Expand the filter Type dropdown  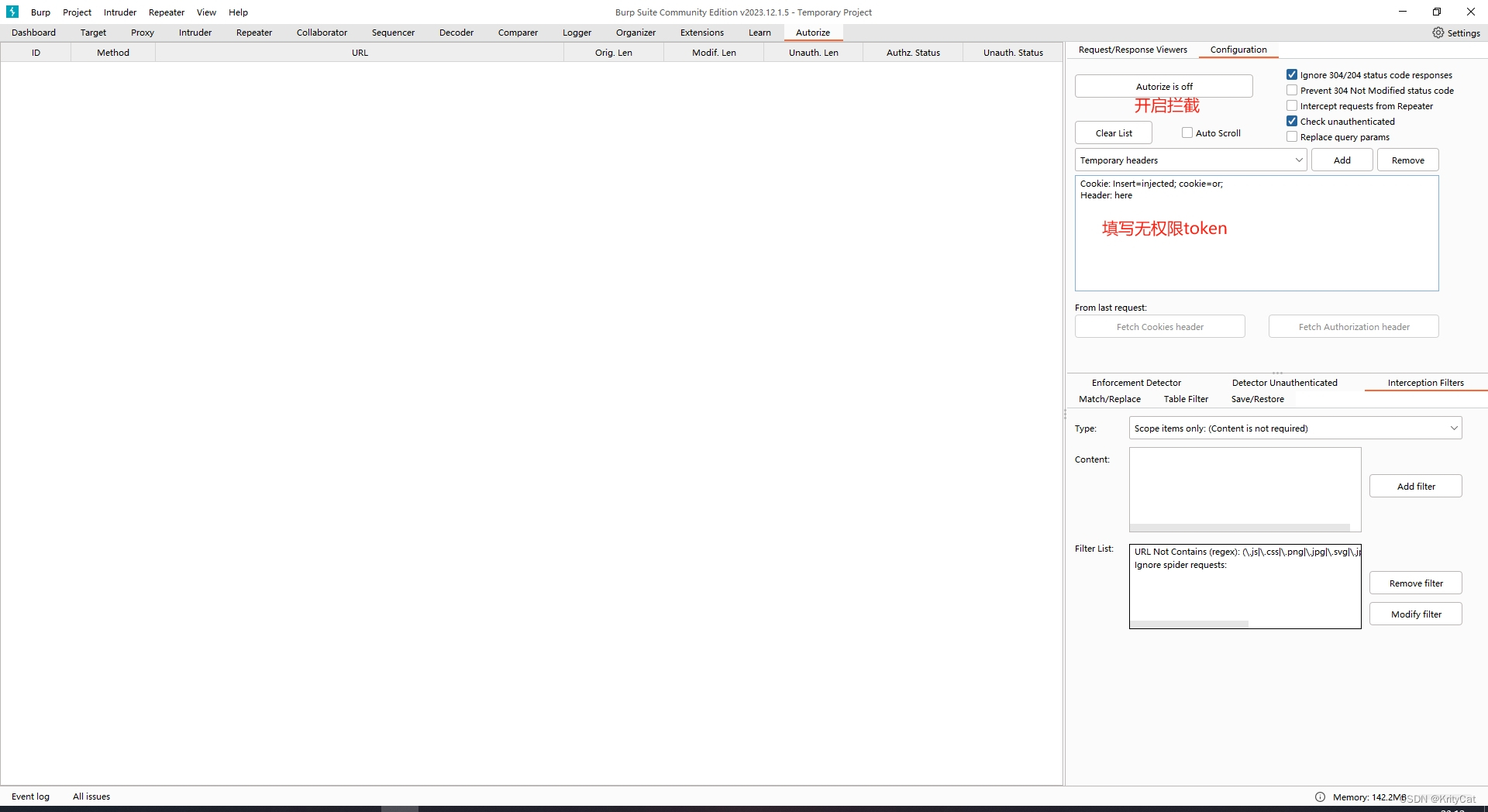click(1295, 428)
